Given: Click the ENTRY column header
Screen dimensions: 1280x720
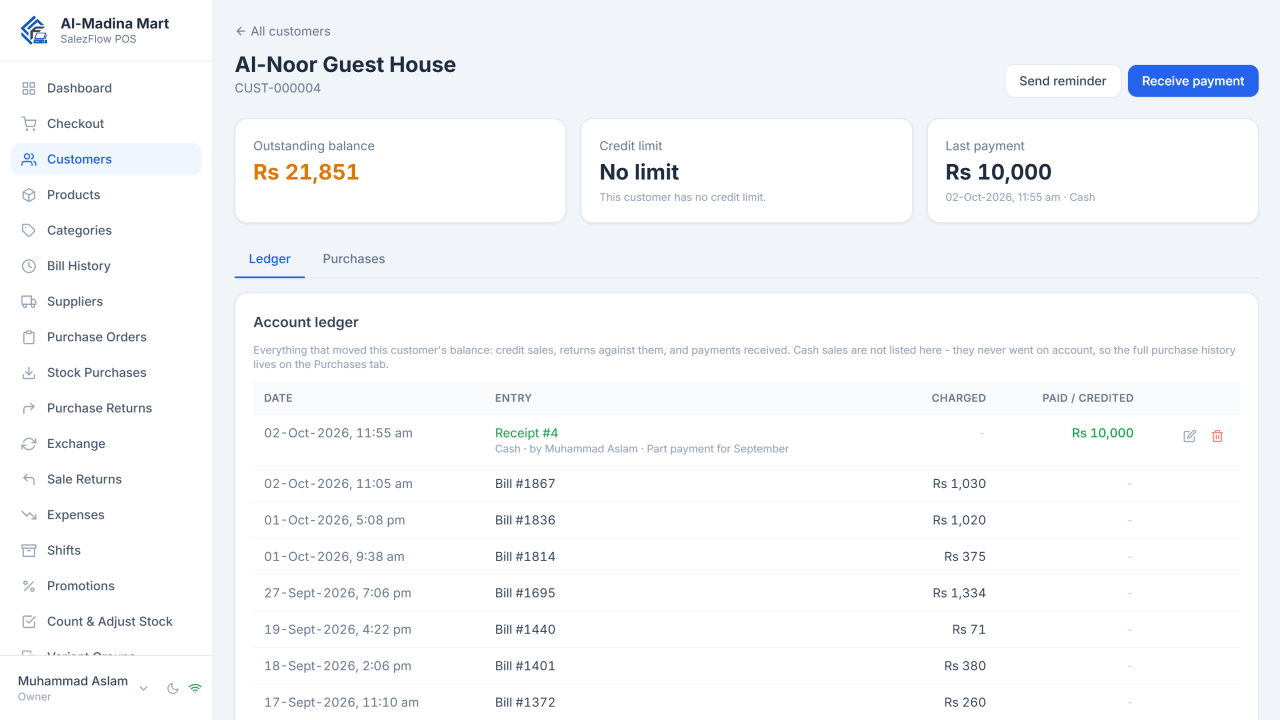Looking at the screenshot, I should (513, 398).
